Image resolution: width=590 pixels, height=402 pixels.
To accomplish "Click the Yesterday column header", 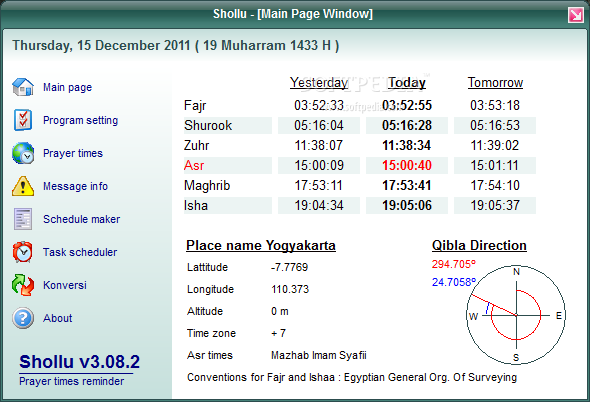I will [x=319, y=83].
